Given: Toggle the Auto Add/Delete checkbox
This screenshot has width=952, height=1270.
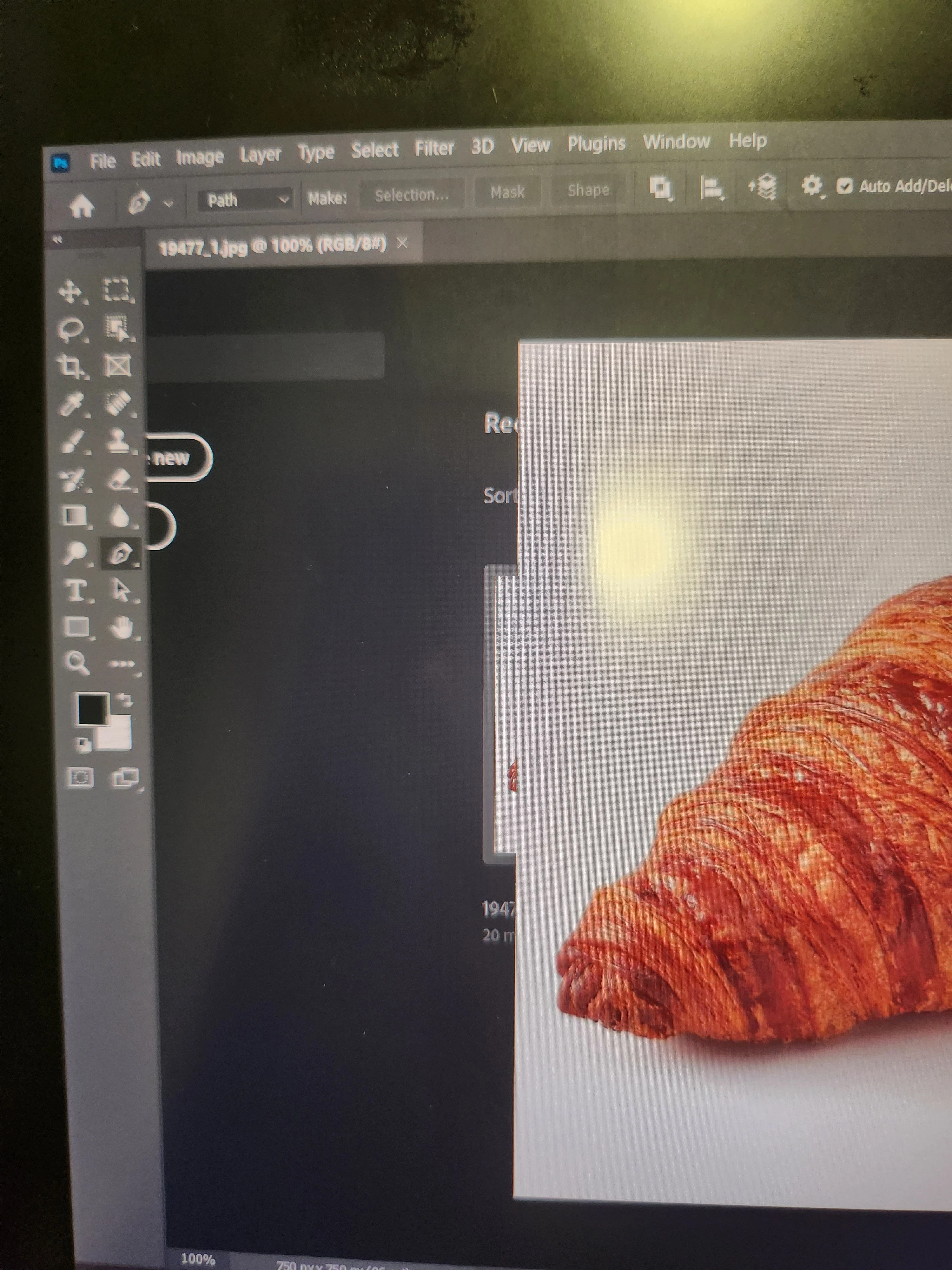Looking at the screenshot, I should (x=844, y=186).
